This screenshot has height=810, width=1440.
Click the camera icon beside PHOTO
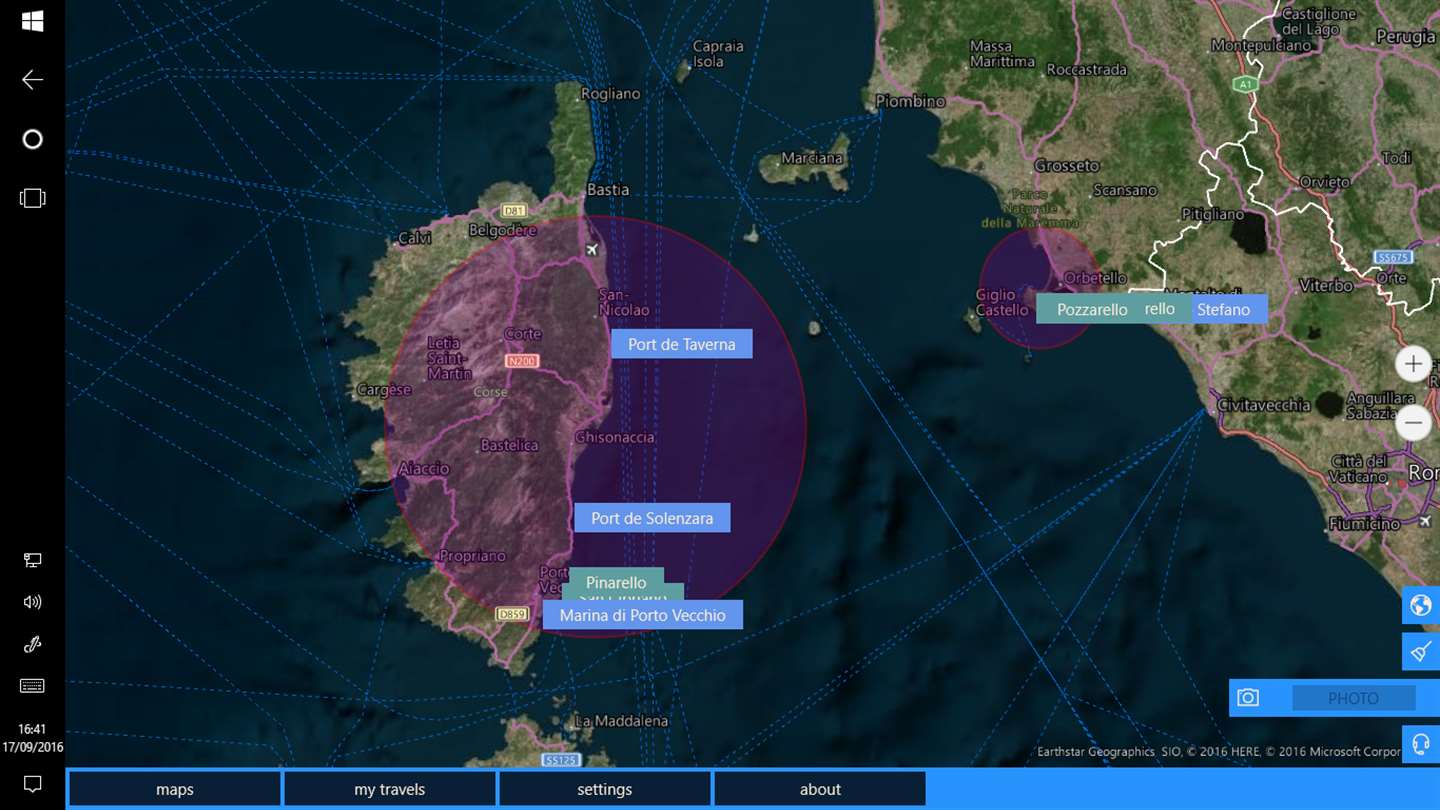tap(1248, 698)
